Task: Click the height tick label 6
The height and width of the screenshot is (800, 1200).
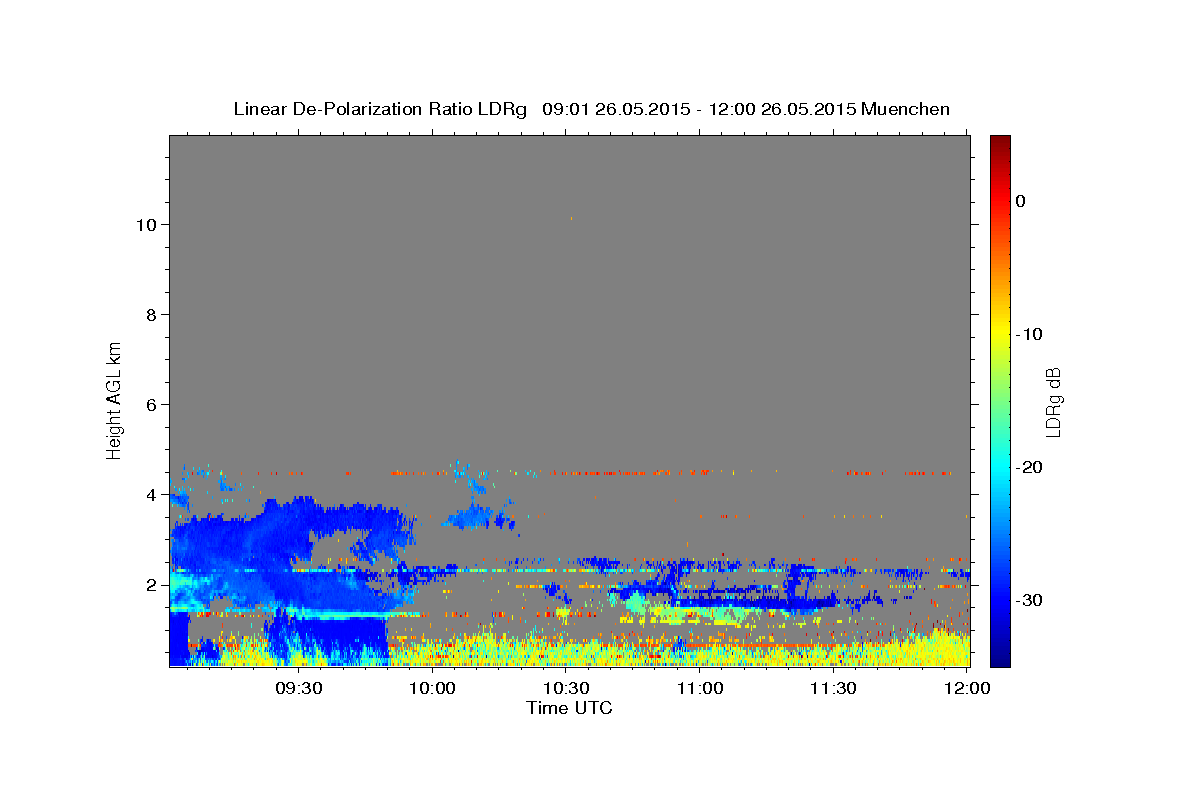Action: point(150,404)
